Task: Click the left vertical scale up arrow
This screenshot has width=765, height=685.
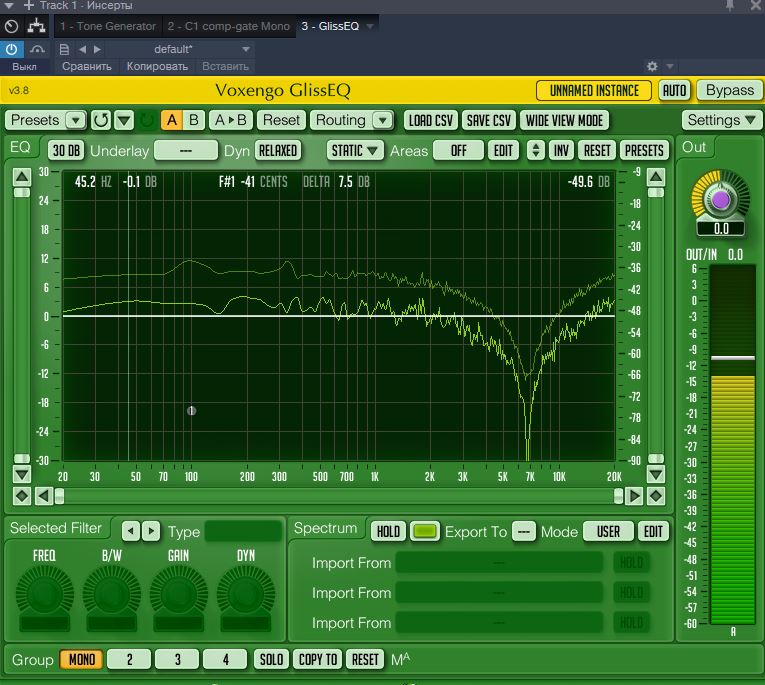Action: 21,177
